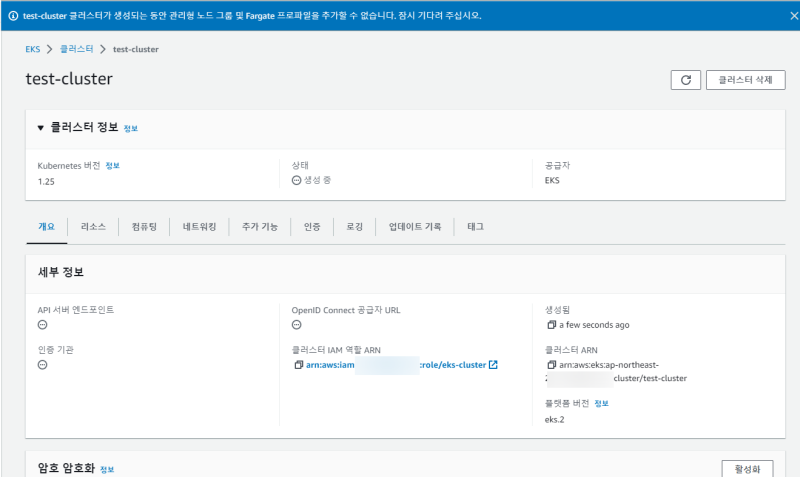800x477 pixels.
Task: Copy the cluster IAM role ARN
Action: pyautogui.click(x=299, y=365)
